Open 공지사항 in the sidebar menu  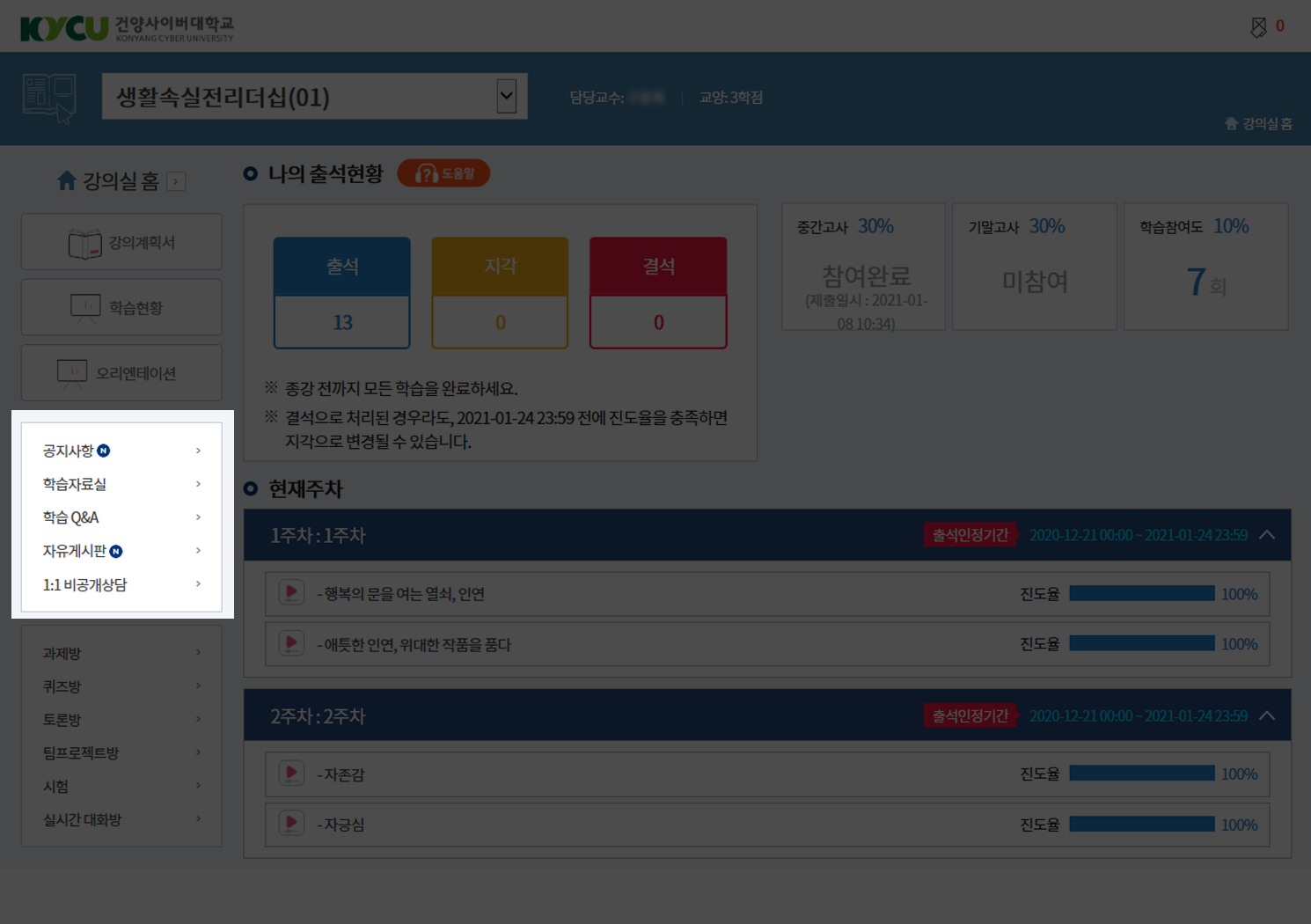121,451
